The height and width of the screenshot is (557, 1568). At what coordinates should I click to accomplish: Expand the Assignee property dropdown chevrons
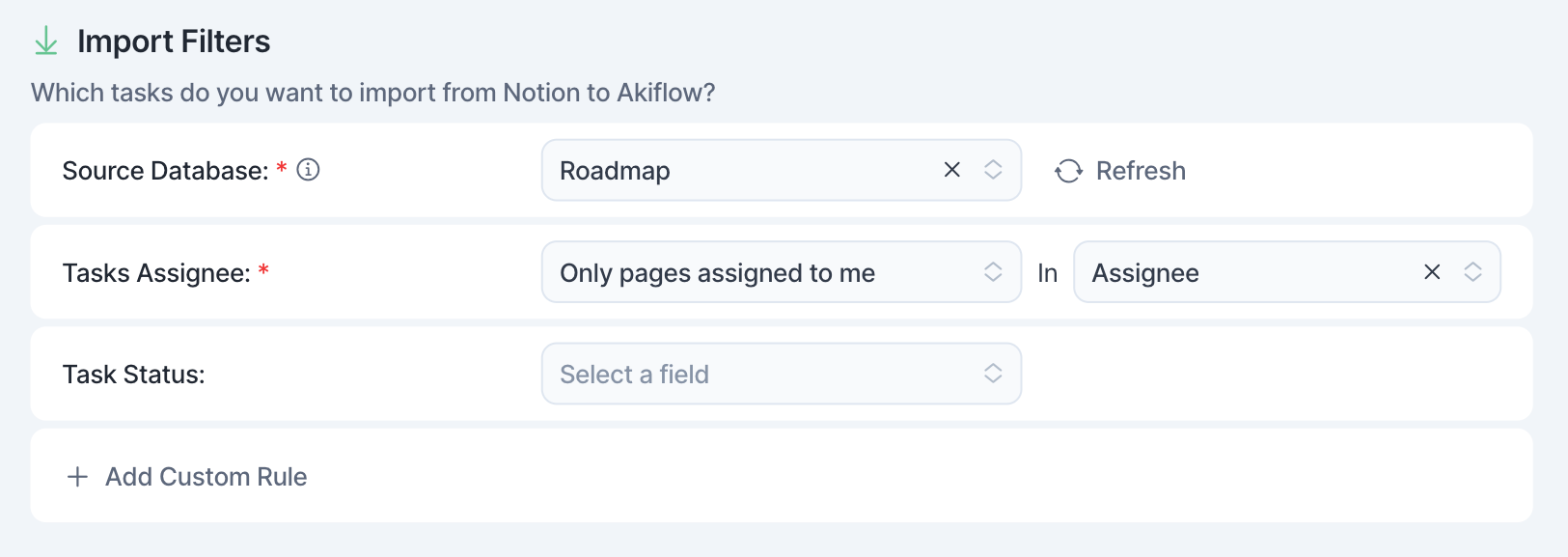coord(1472,272)
